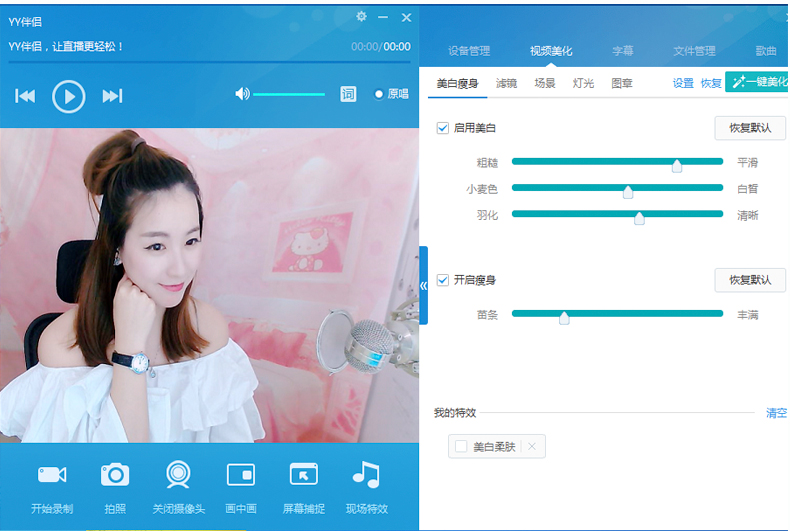Skip to next track
This screenshot has height=531, width=790.
click(x=113, y=95)
